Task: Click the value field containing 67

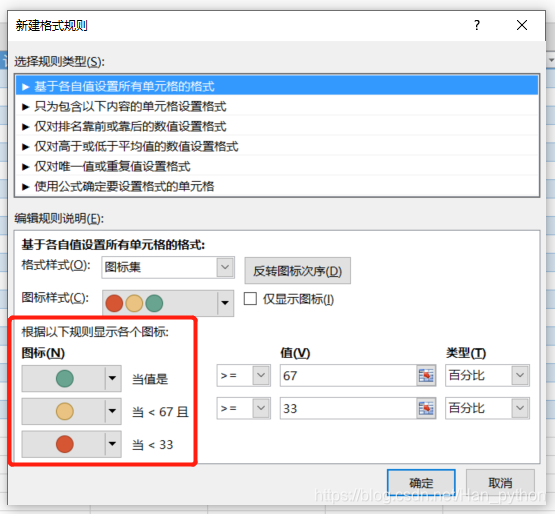Action: point(348,375)
